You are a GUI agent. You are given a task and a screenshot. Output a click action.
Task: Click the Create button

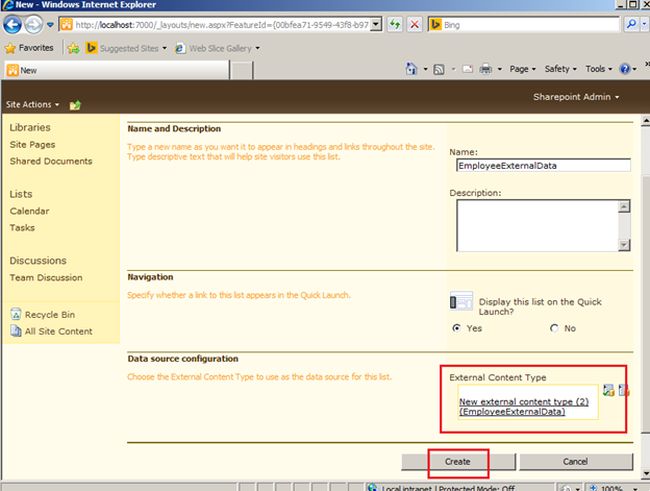pyautogui.click(x=458, y=462)
